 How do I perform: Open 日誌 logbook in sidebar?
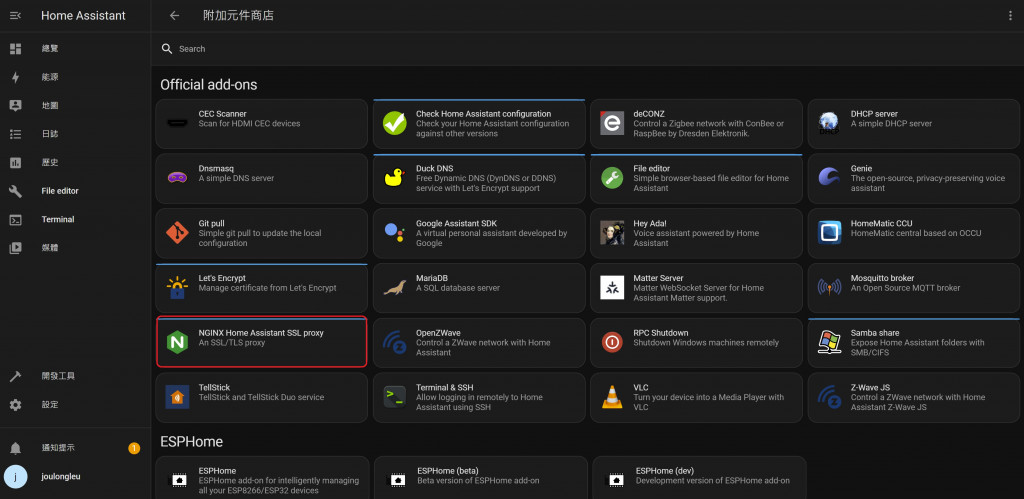tap(75, 134)
